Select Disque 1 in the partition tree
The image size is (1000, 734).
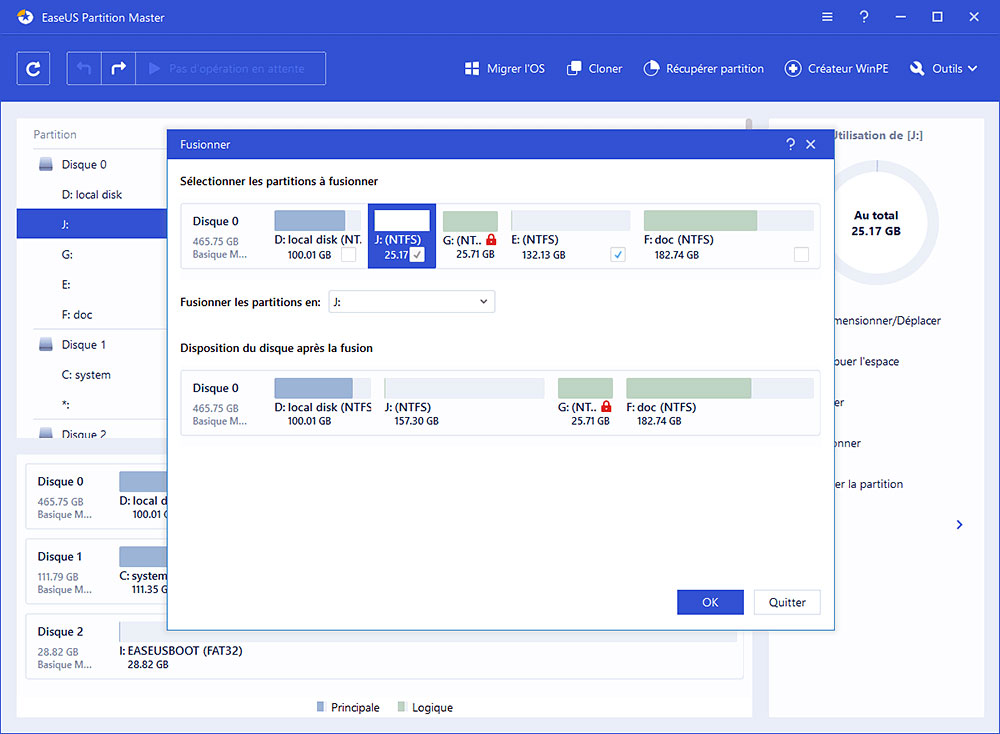pos(84,345)
